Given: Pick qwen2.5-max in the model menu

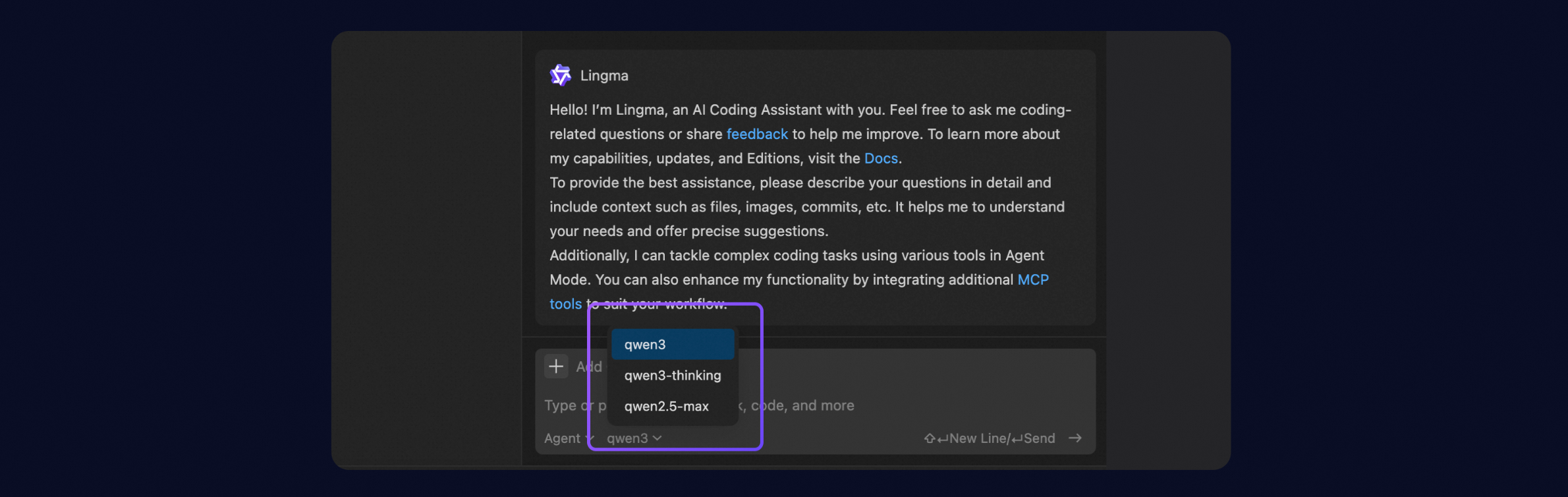Looking at the screenshot, I should click(667, 406).
